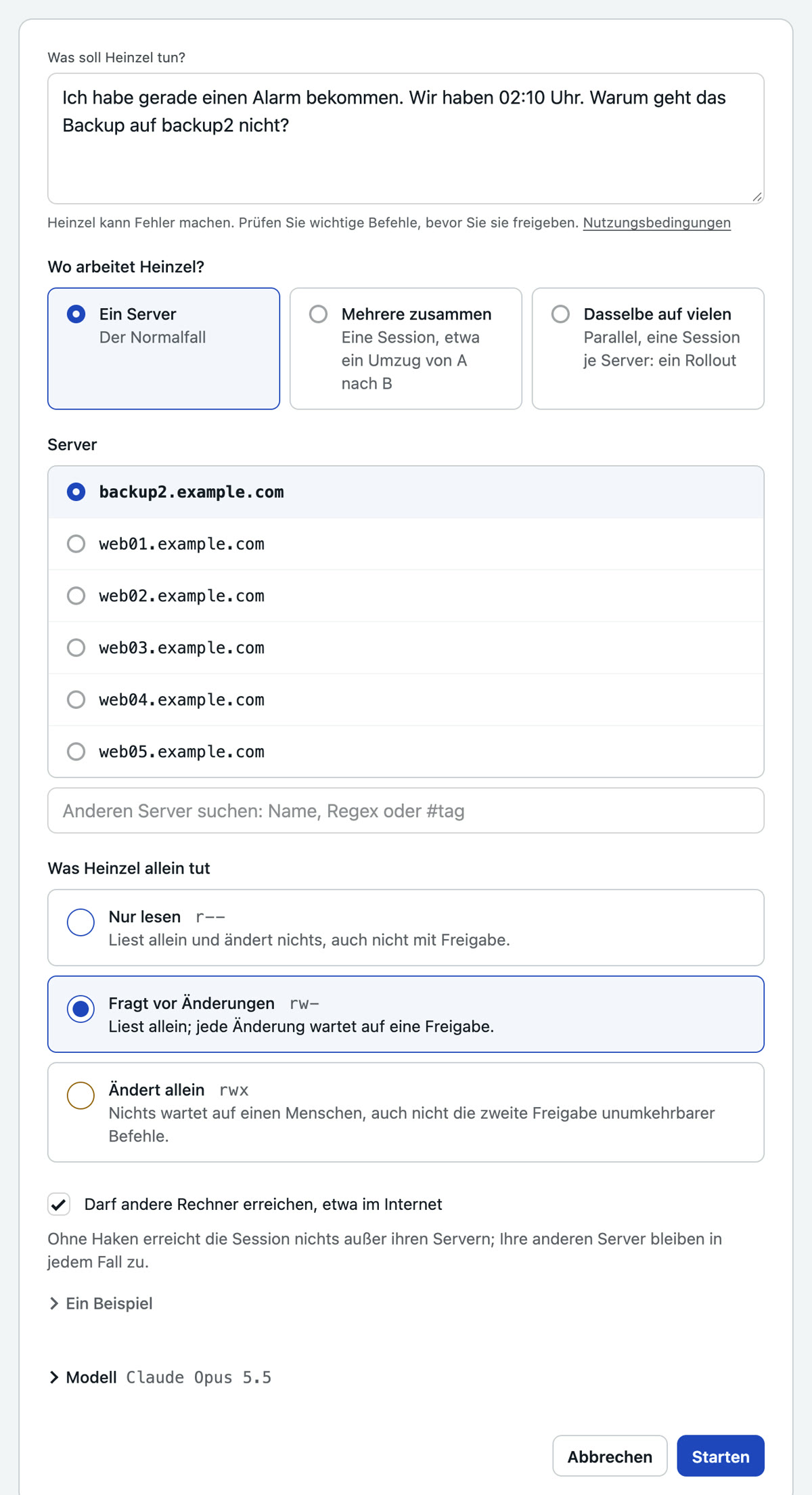Select the Nur lesen permission option

pos(406,928)
